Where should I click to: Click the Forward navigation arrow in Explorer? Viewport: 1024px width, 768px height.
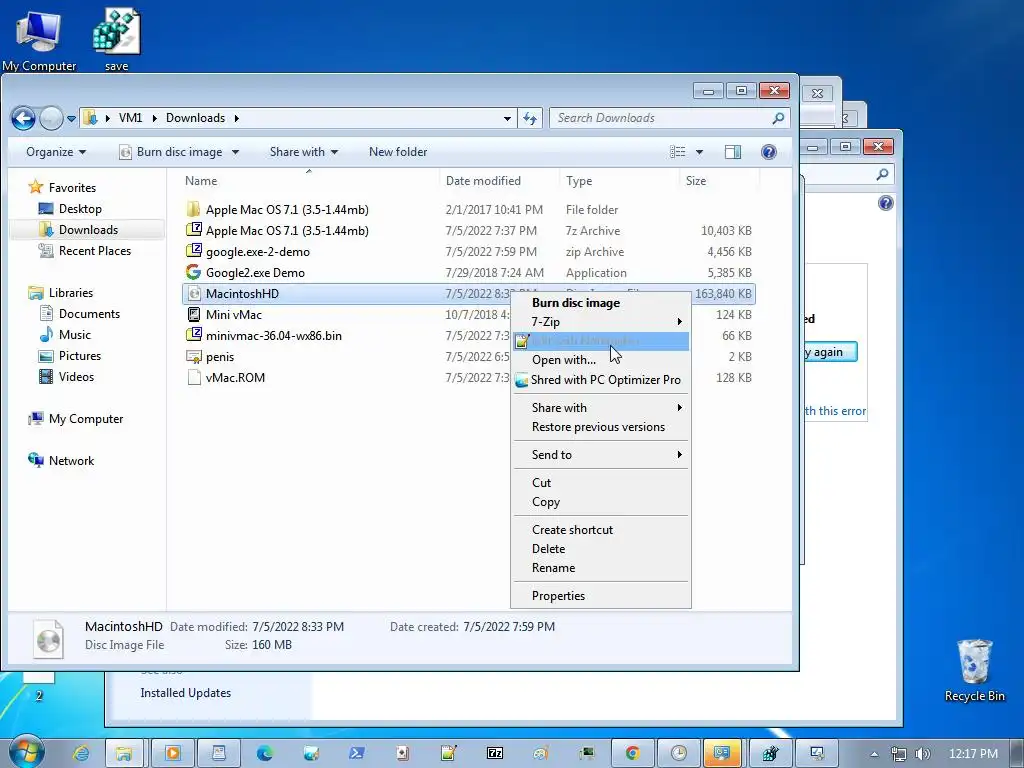[51, 118]
